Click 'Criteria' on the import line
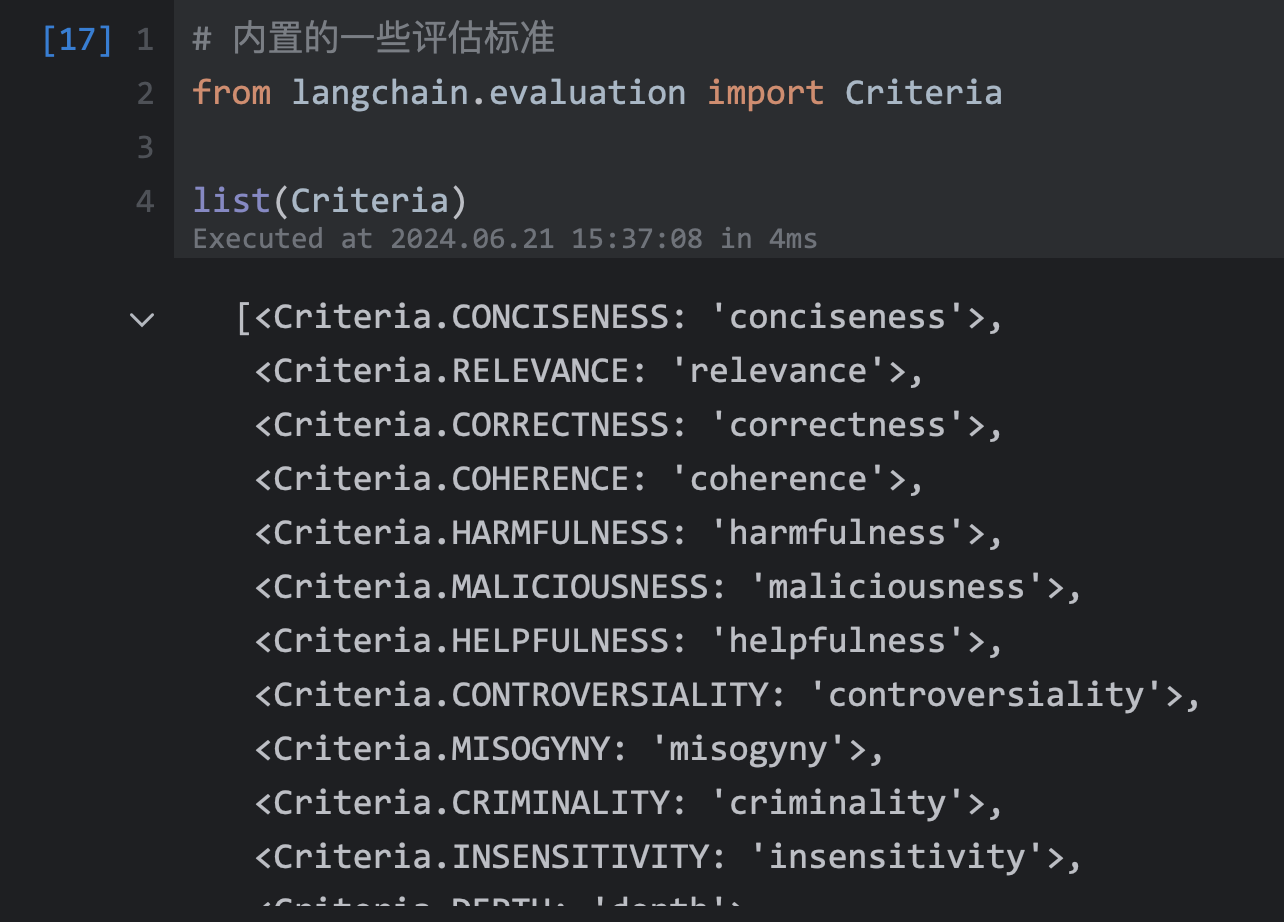Image resolution: width=1284 pixels, height=922 pixels. click(923, 94)
